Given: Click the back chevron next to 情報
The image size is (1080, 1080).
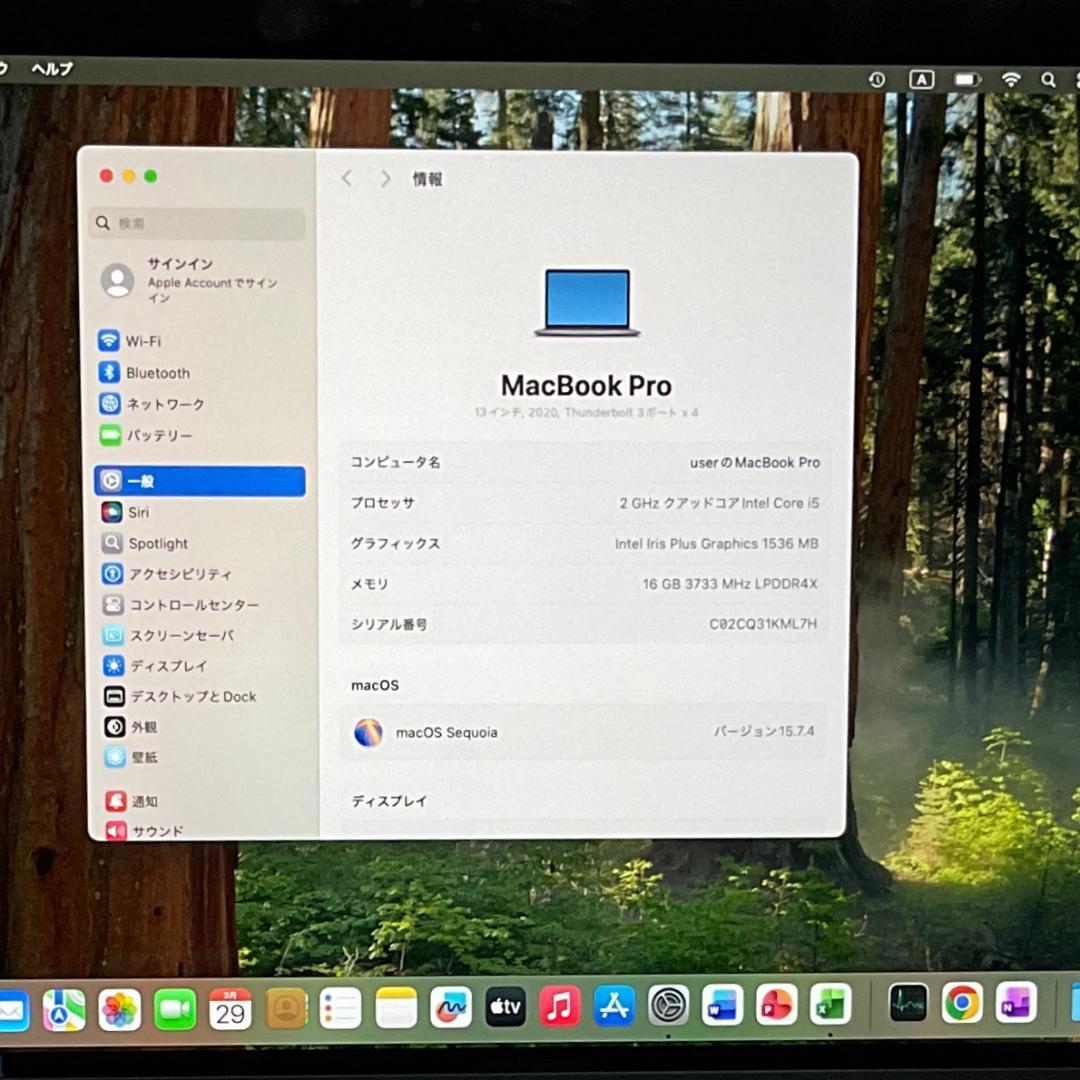Looking at the screenshot, I should click(346, 178).
